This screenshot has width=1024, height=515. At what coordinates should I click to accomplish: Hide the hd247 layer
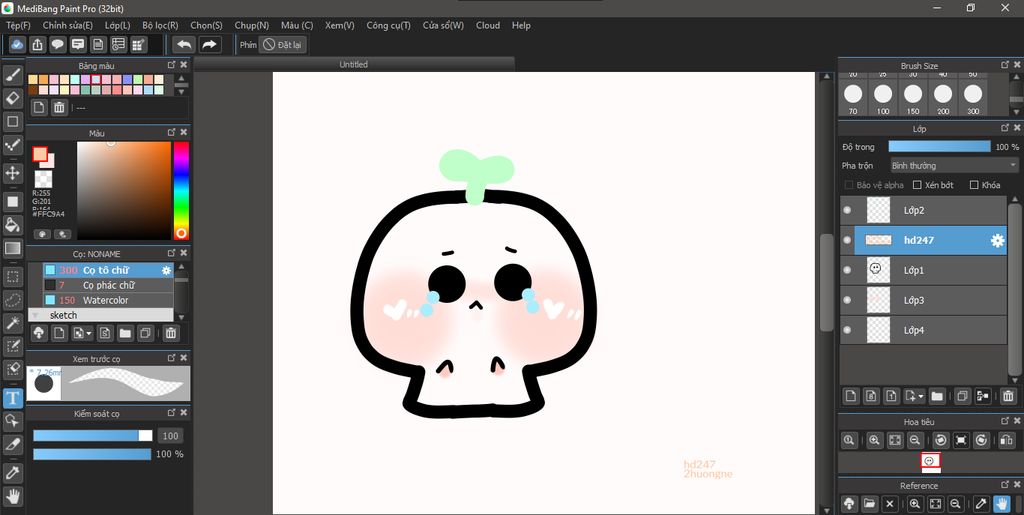point(848,240)
